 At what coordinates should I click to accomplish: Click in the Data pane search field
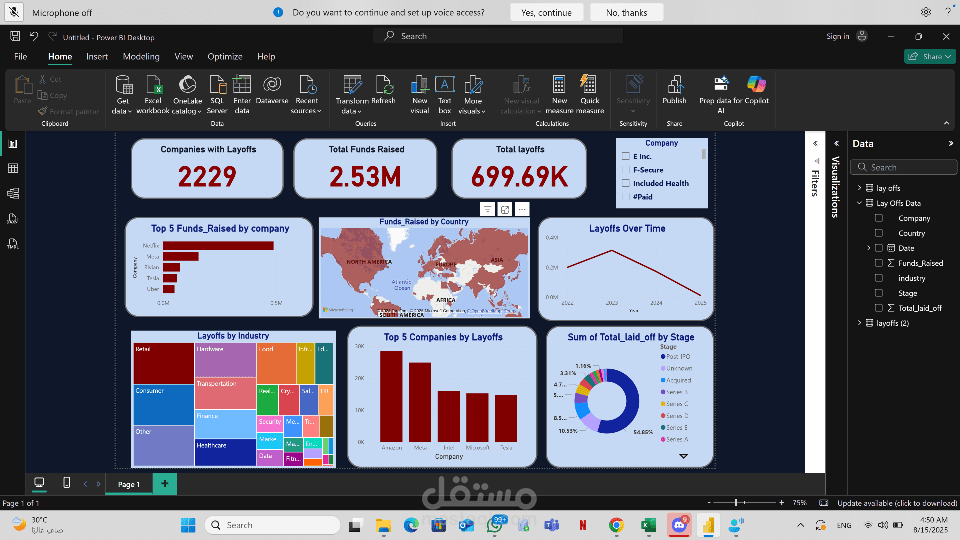[904, 167]
